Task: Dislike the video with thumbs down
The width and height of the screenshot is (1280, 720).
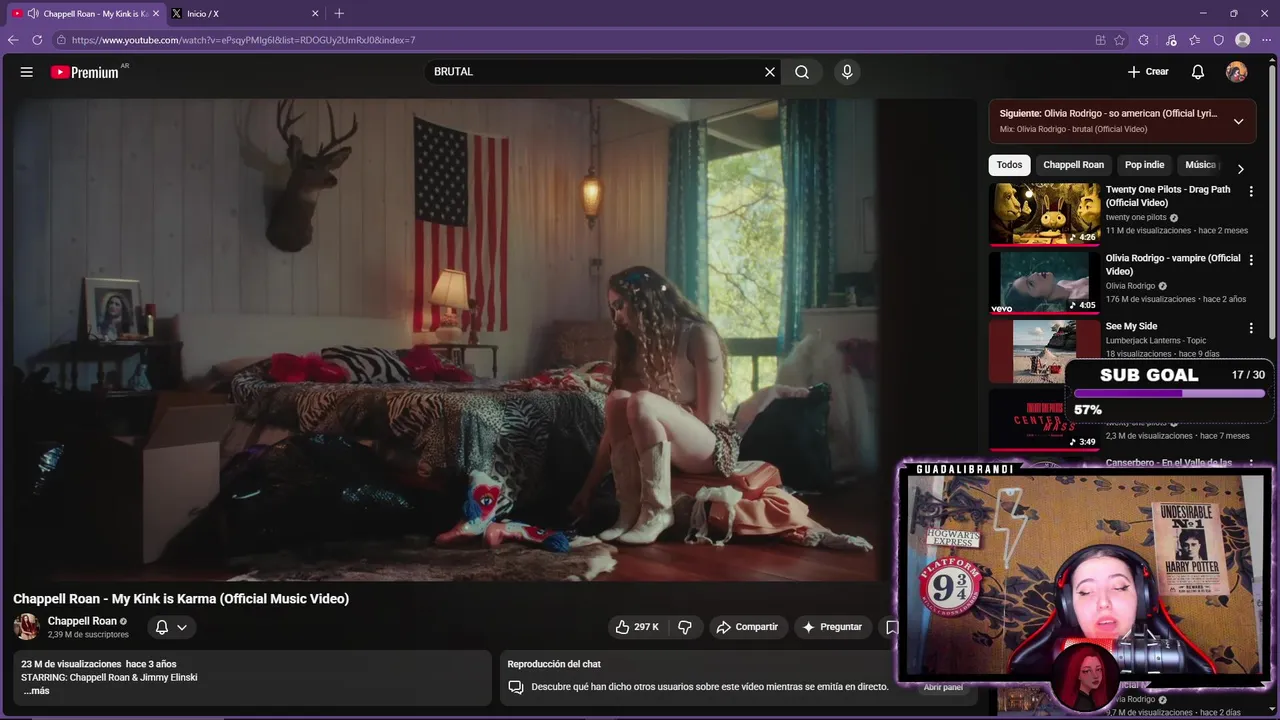Action: coord(685,627)
